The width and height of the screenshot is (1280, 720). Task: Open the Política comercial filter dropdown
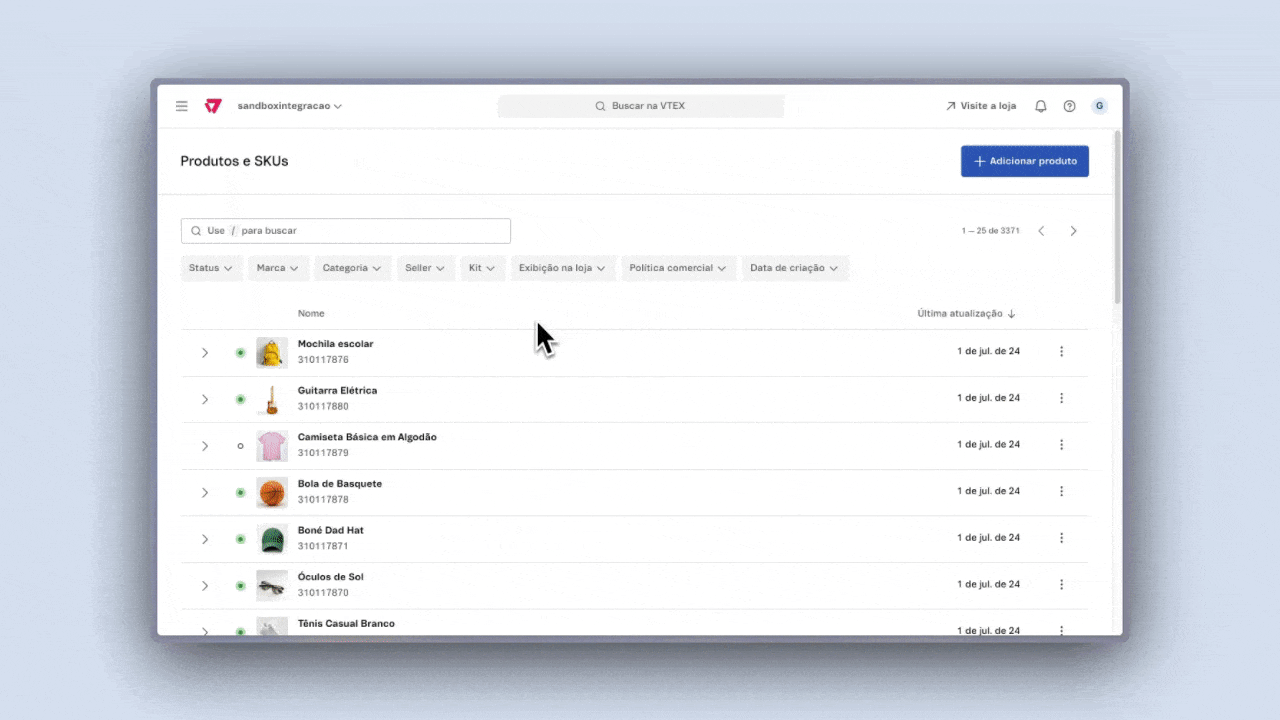pyautogui.click(x=678, y=268)
